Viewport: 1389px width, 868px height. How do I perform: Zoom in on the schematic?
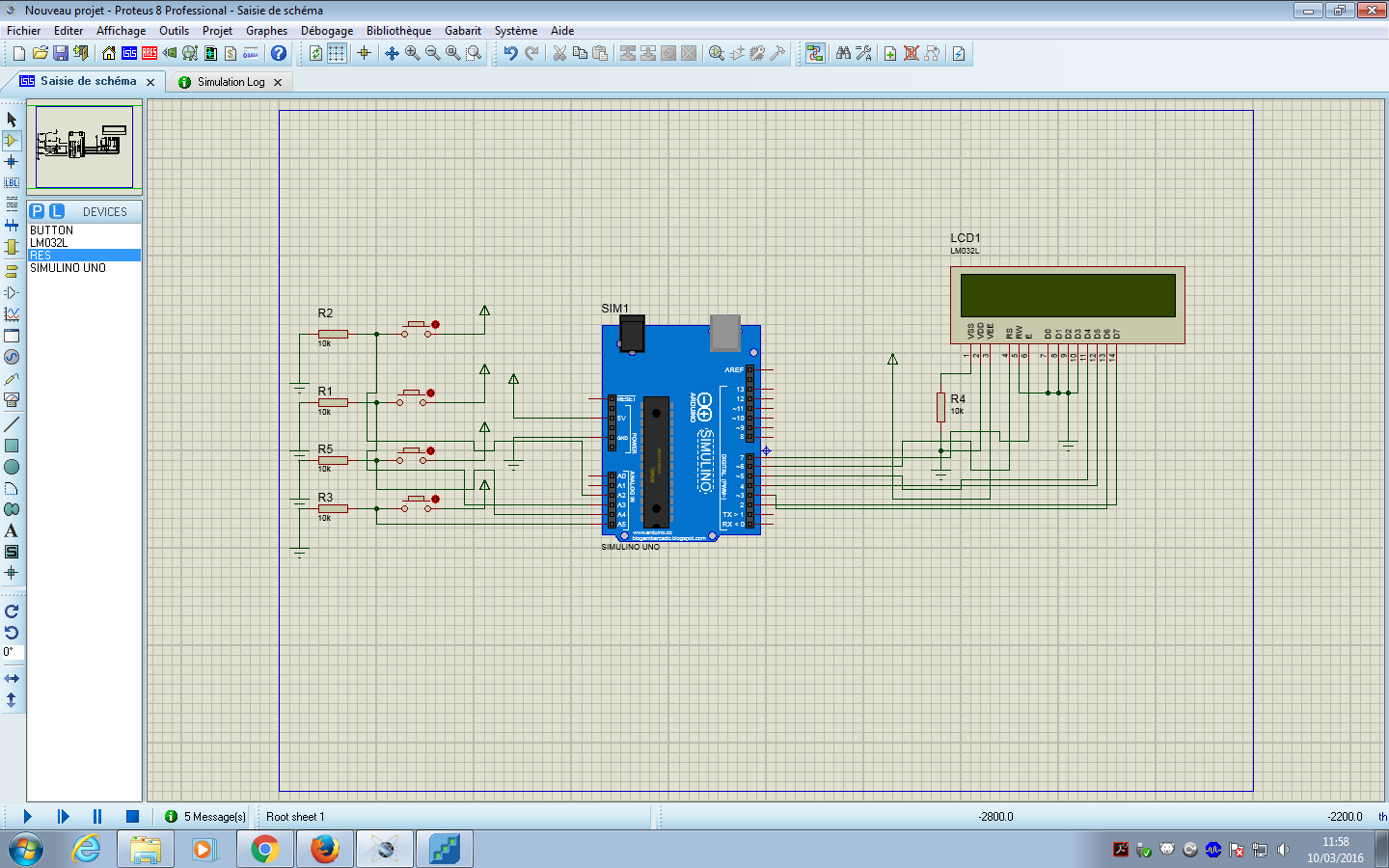point(412,53)
